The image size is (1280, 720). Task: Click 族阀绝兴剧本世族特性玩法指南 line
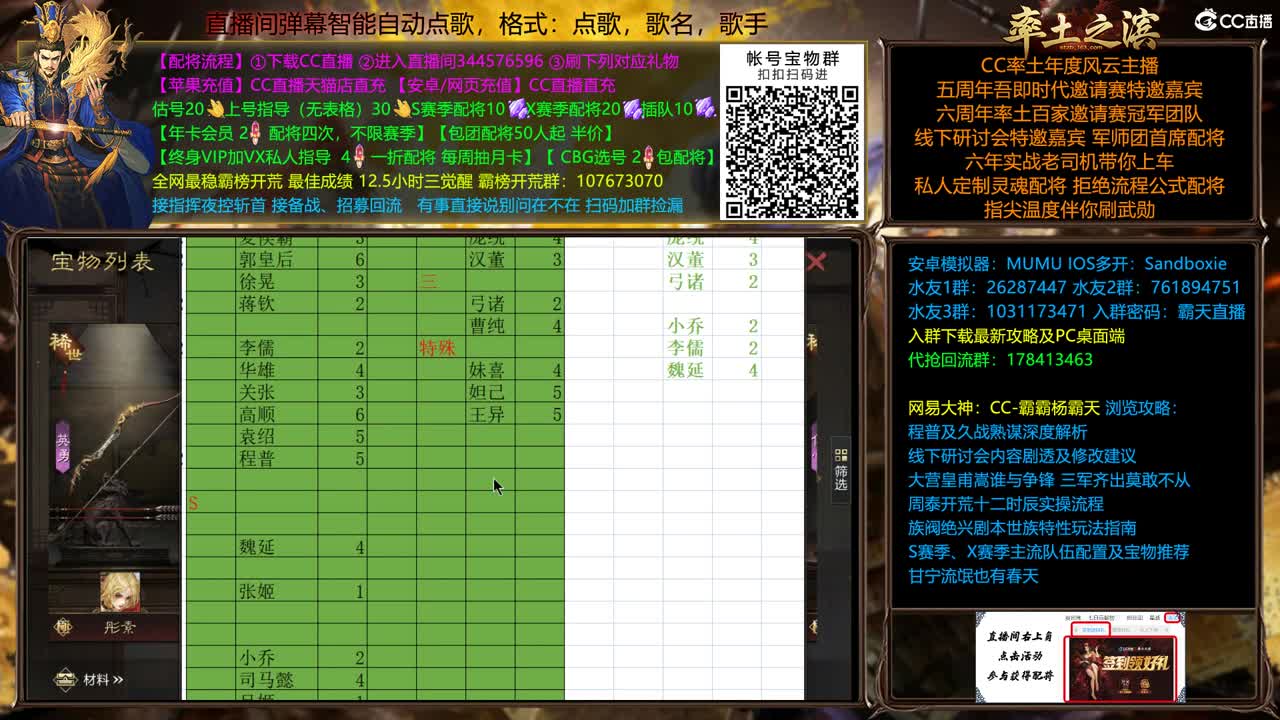[x=1021, y=528]
